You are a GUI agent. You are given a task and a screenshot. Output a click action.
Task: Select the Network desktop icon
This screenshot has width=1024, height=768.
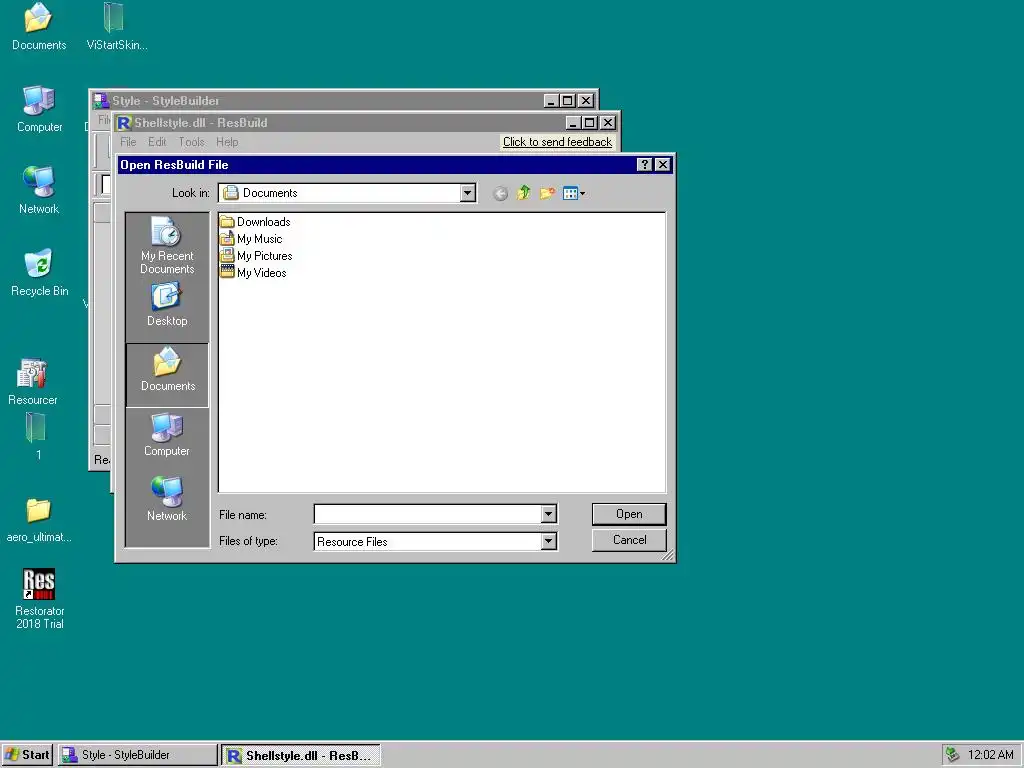pyautogui.click(x=39, y=191)
